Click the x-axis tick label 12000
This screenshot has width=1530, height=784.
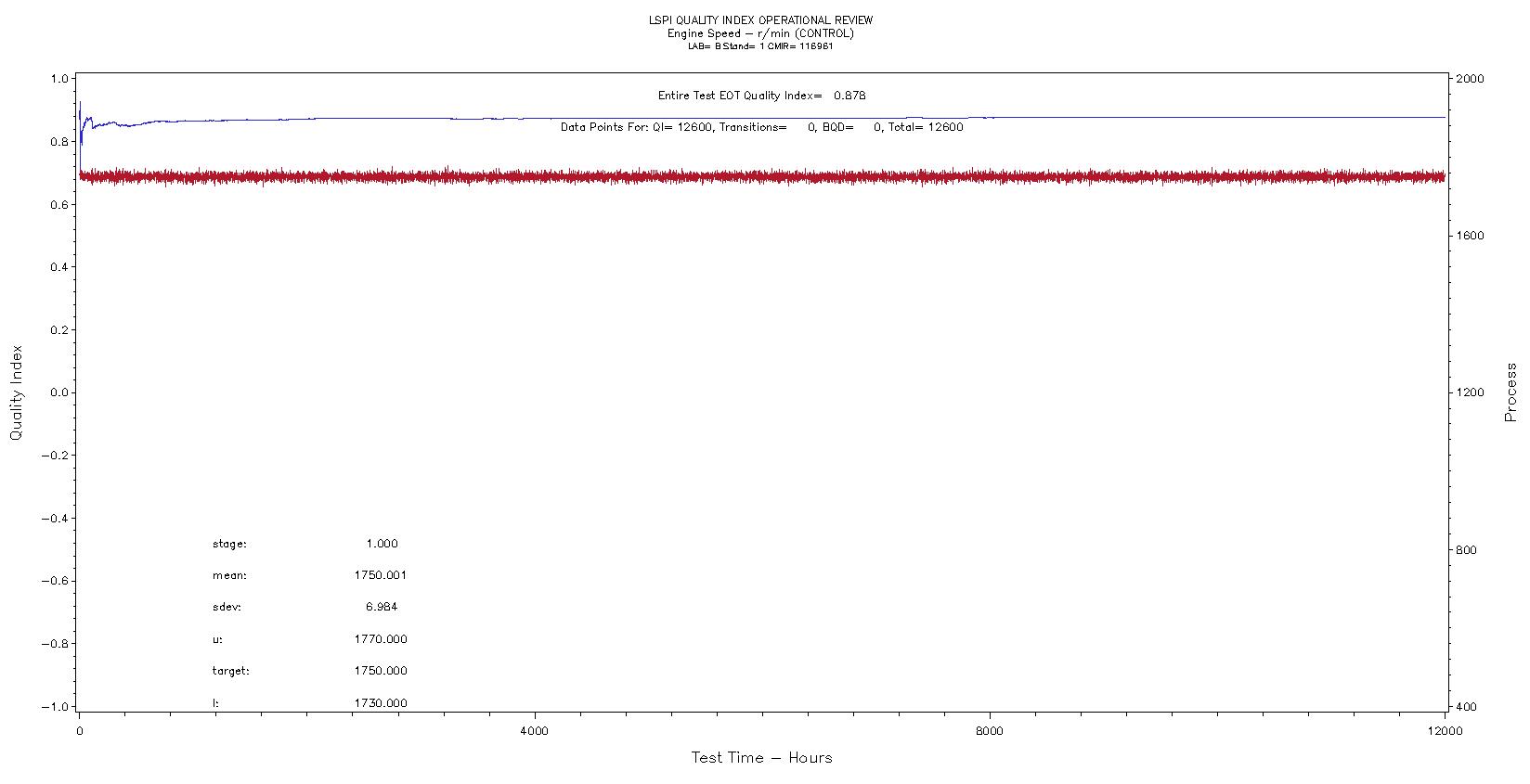[x=1446, y=731]
